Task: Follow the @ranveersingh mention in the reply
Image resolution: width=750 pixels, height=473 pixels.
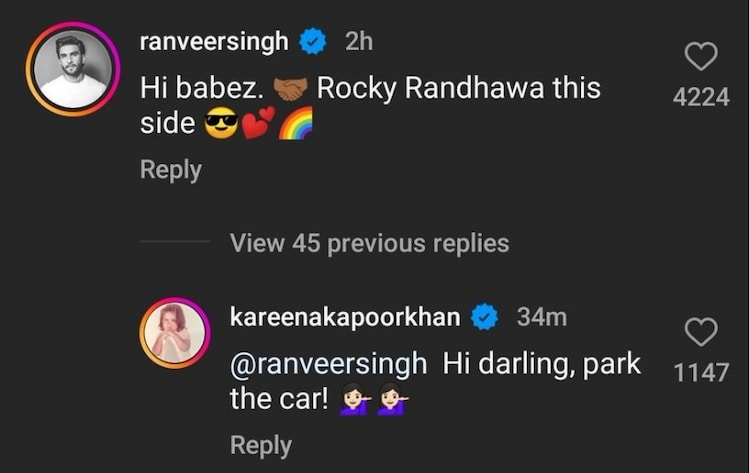Action: (x=328, y=363)
